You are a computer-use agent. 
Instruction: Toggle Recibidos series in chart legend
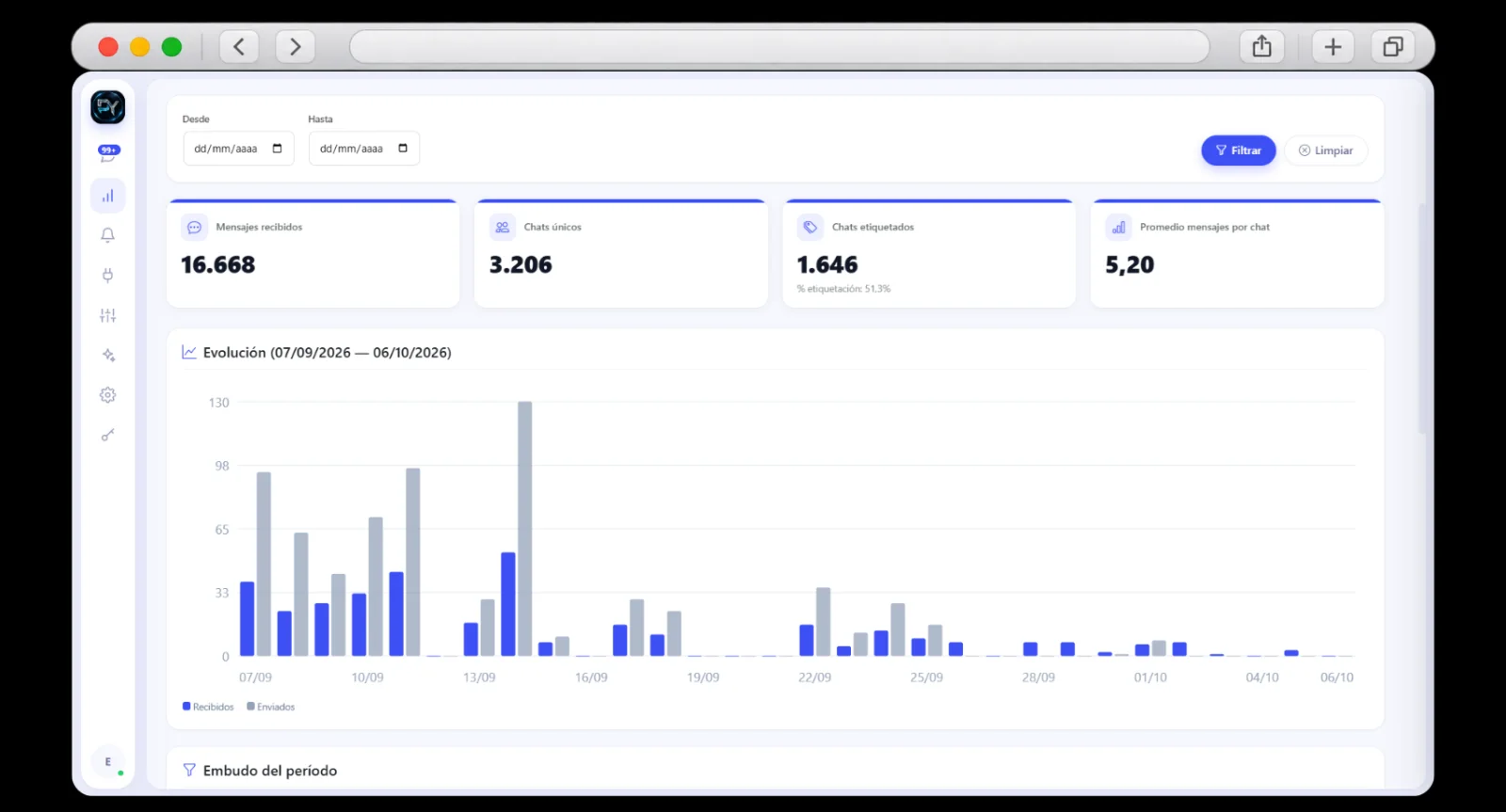point(208,707)
